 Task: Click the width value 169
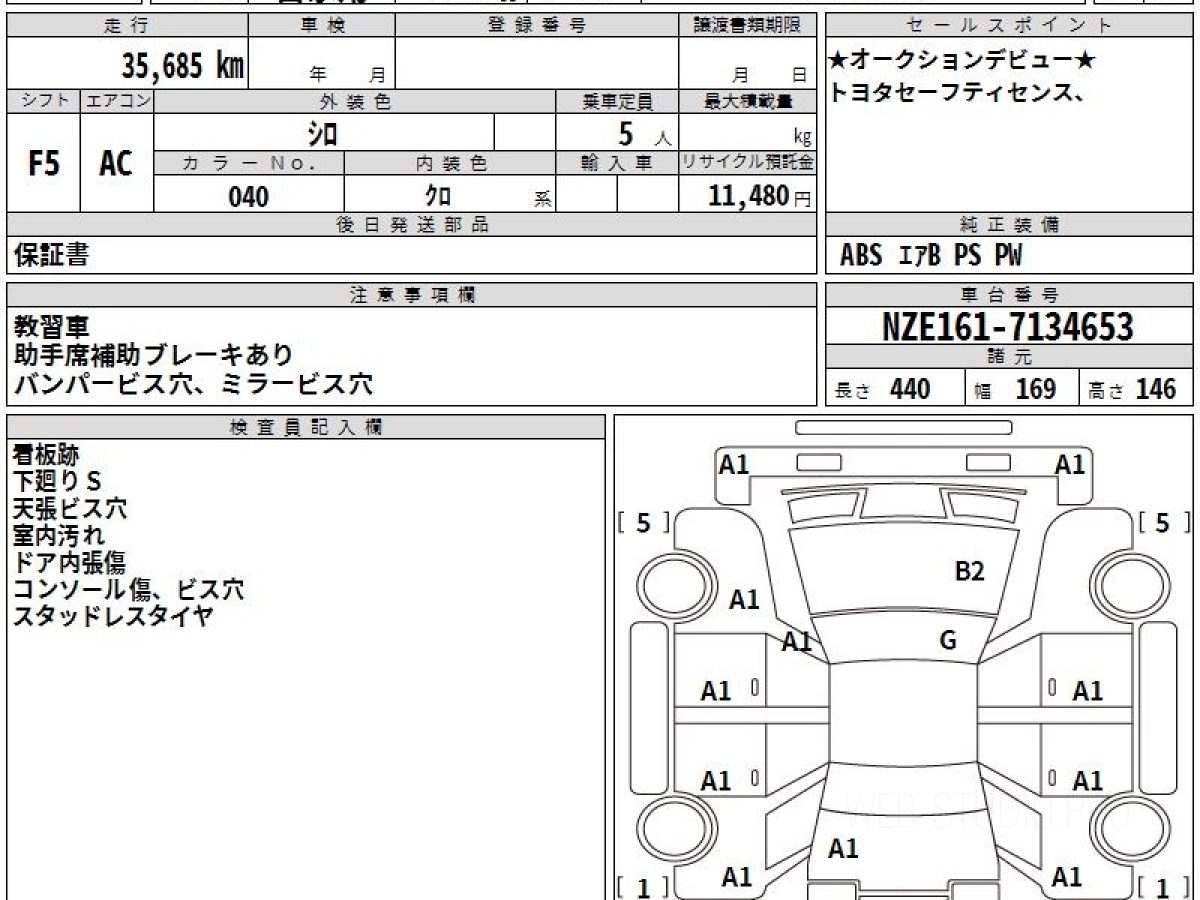coord(1035,389)
